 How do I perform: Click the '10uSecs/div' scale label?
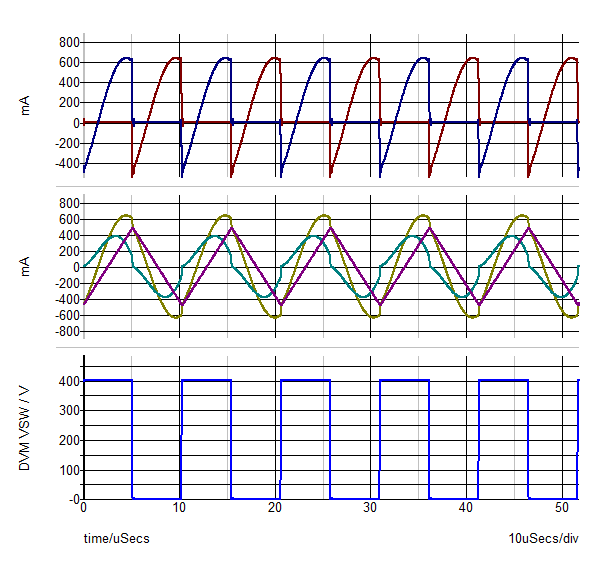coord(543,538)
